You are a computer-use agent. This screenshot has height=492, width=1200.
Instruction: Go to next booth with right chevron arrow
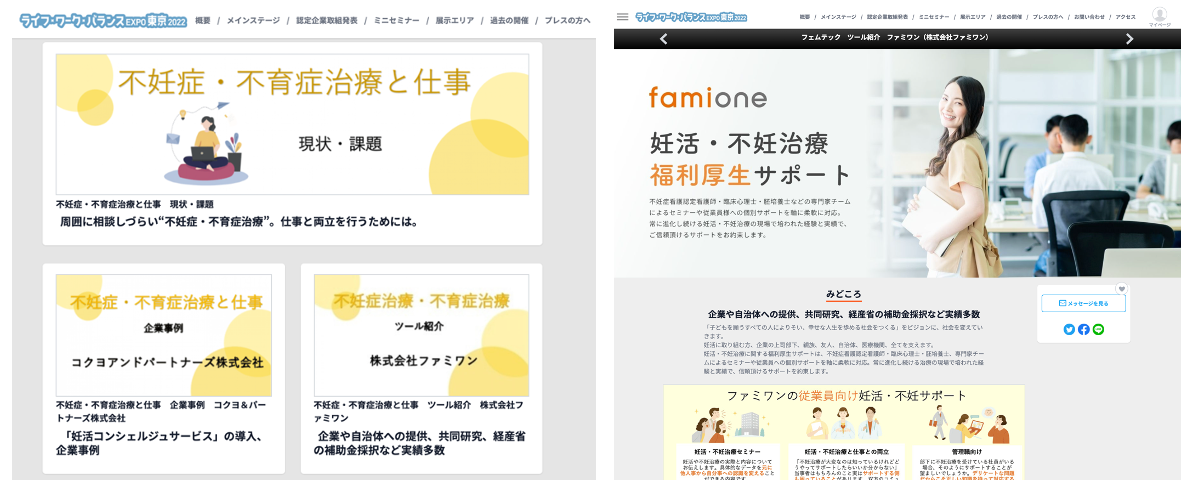click(x=1130, y=39)
